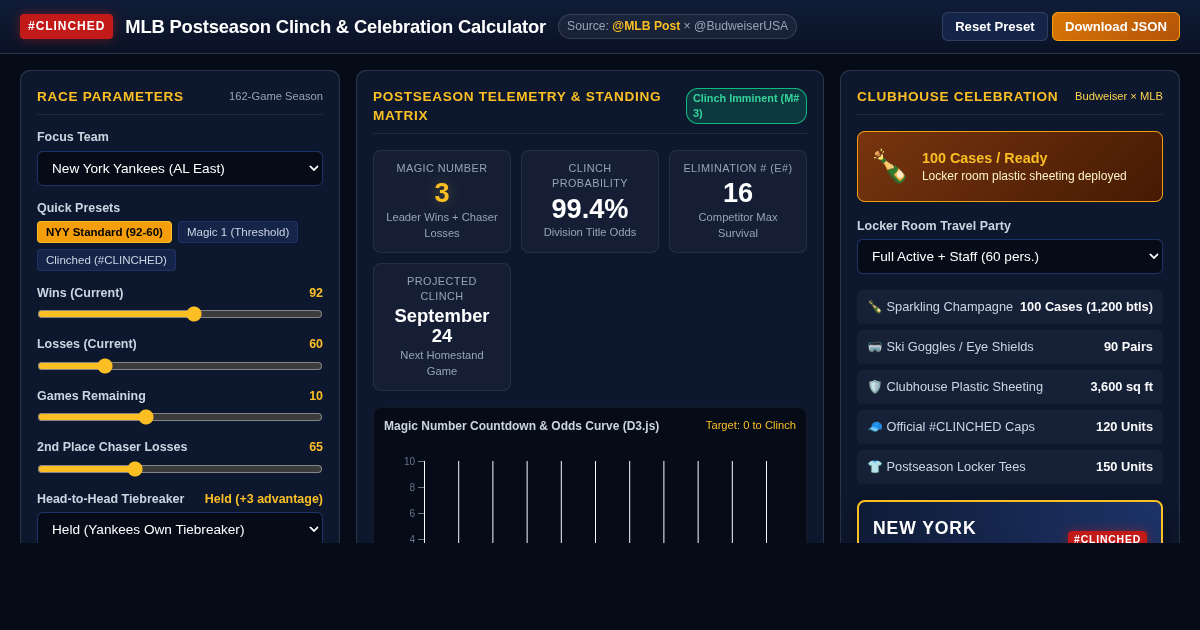1200x630 pixels.
Task: Open the @MLB Post source link
Action: coord(646,26)
